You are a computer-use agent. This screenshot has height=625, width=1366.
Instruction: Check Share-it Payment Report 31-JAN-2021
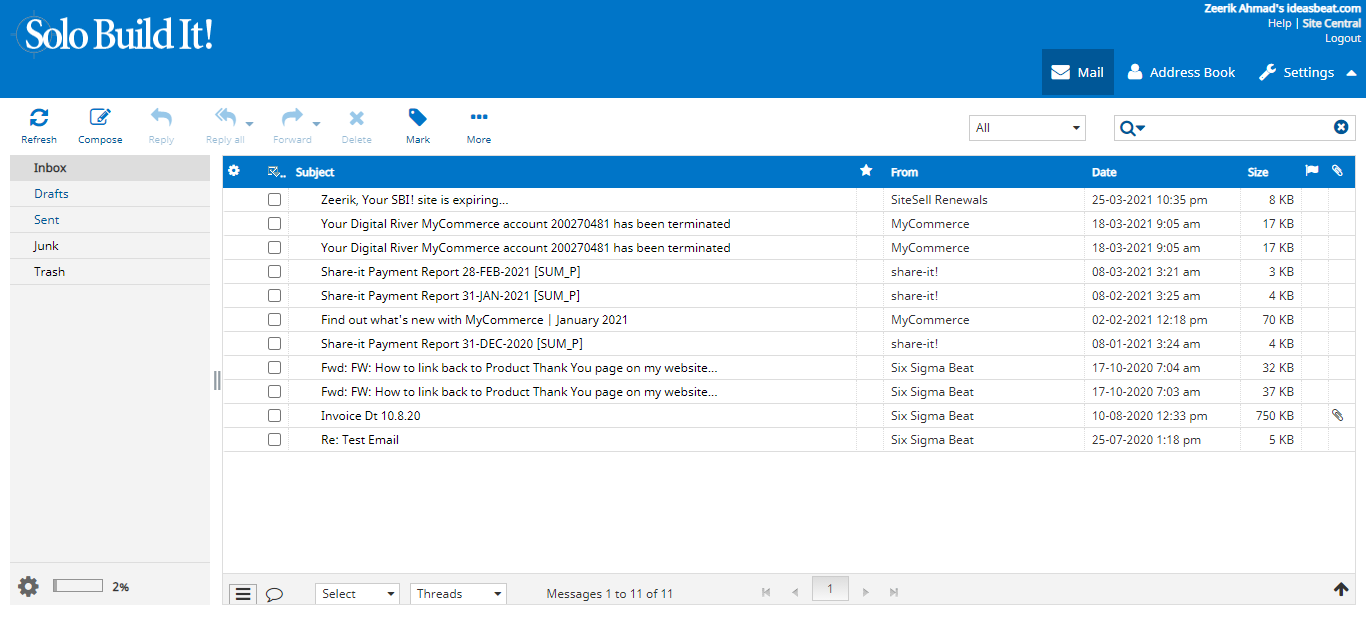[x=275, y=296]
